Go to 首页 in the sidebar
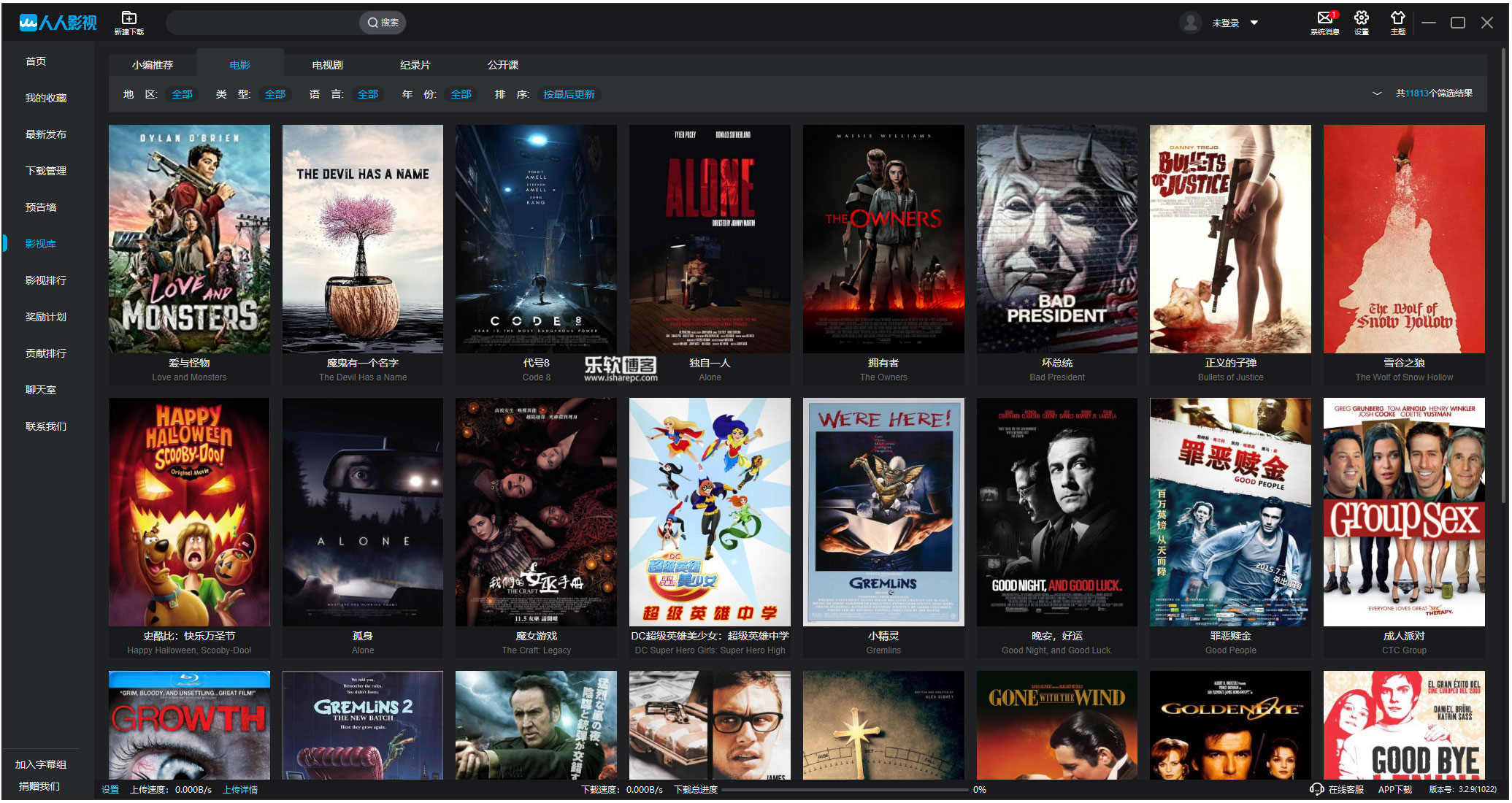This screenshot has height=803, width=1512. (x=36, y=61)
